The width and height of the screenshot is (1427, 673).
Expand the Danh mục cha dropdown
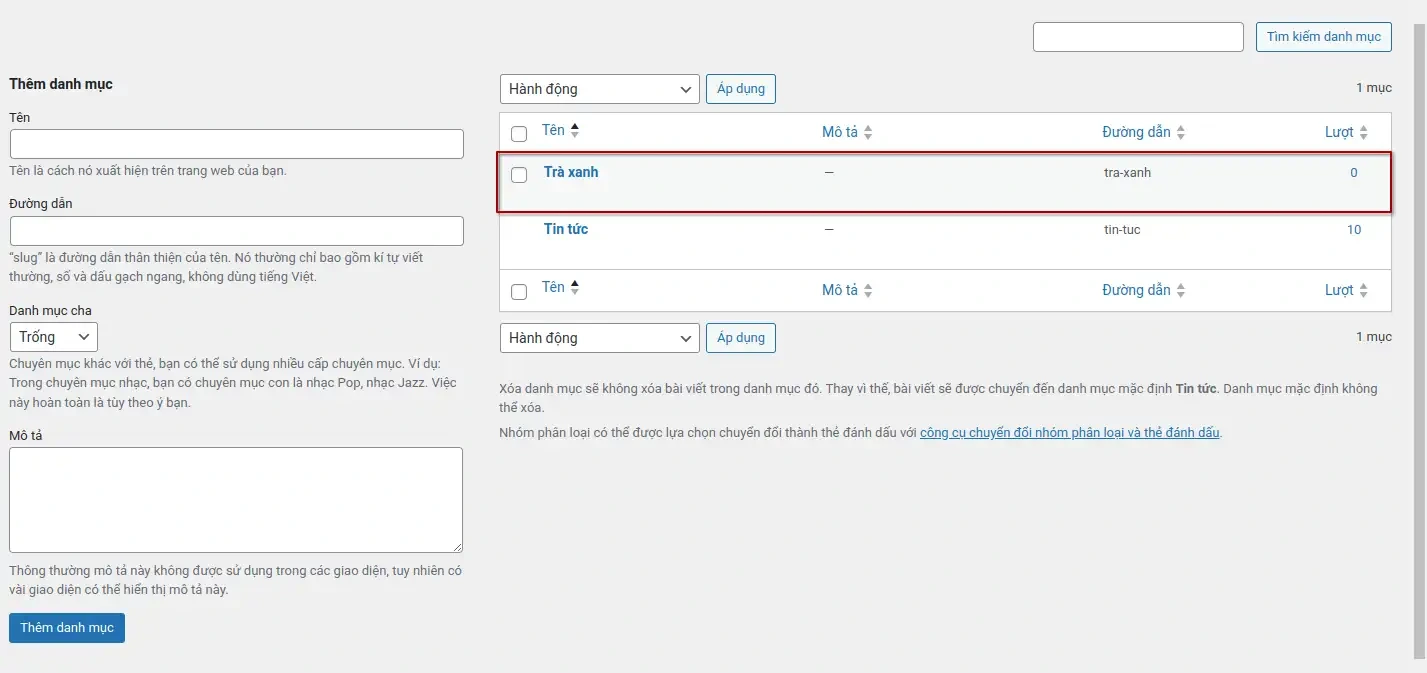click(x=54, y=337)
